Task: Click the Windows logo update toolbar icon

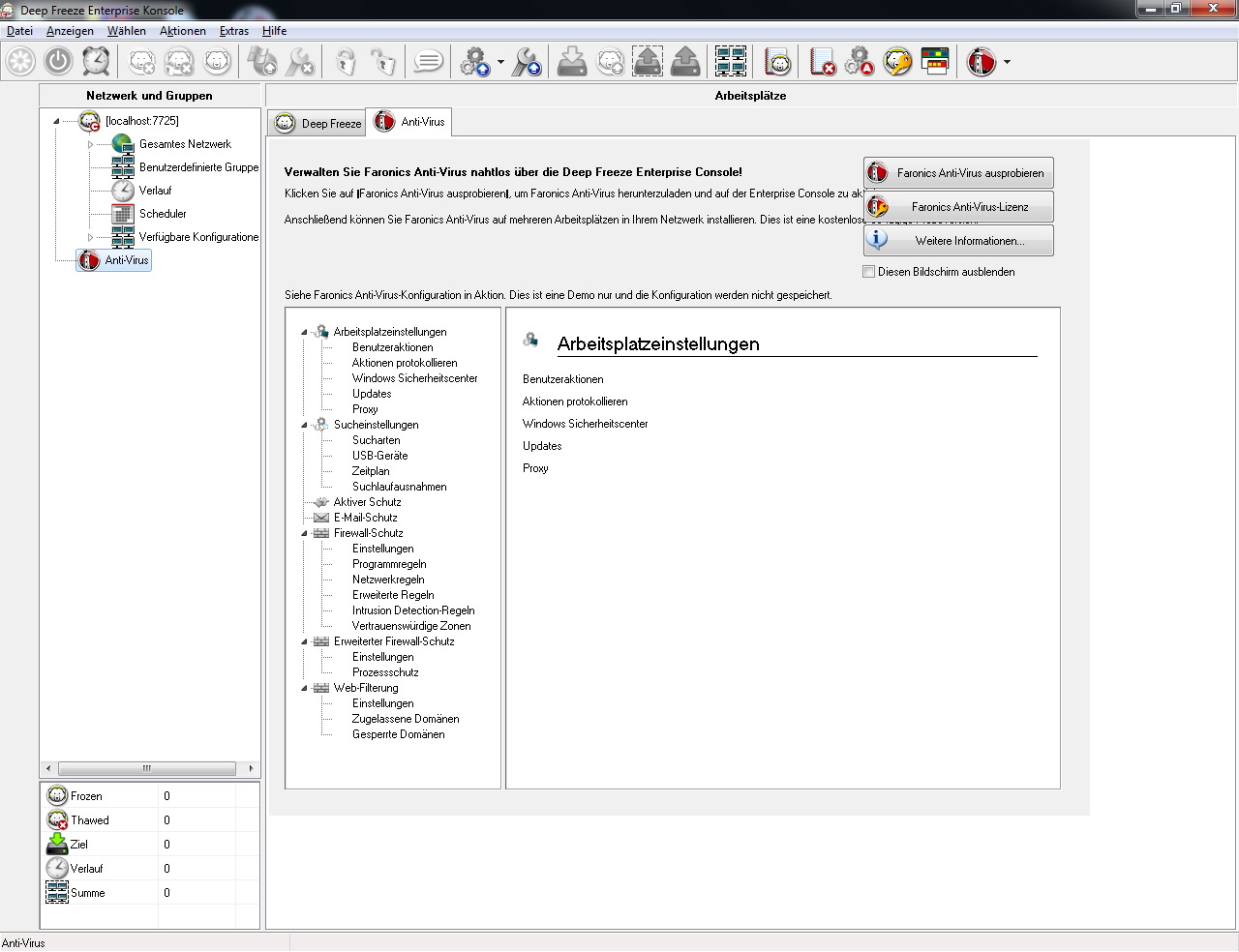Action: (x=262, y=62)
